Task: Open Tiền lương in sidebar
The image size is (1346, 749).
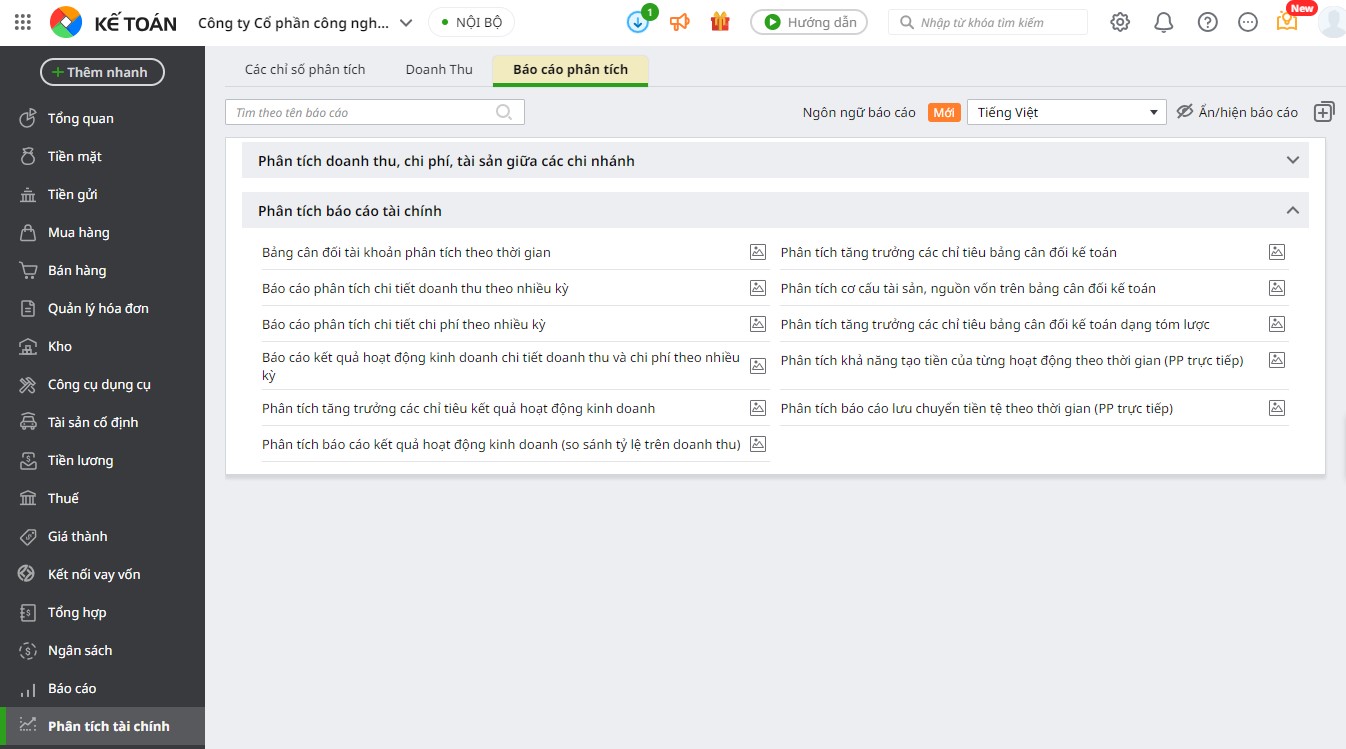Action: point(102,461)
